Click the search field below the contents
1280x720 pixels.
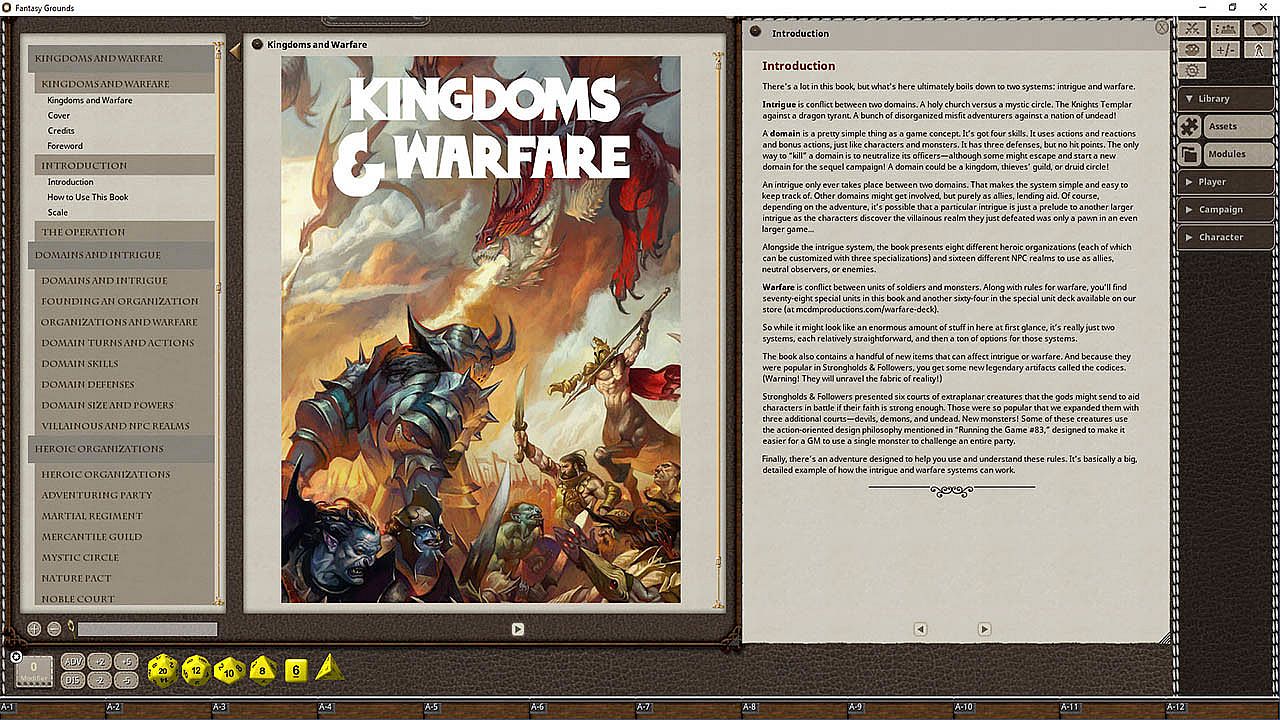[148, 629]
